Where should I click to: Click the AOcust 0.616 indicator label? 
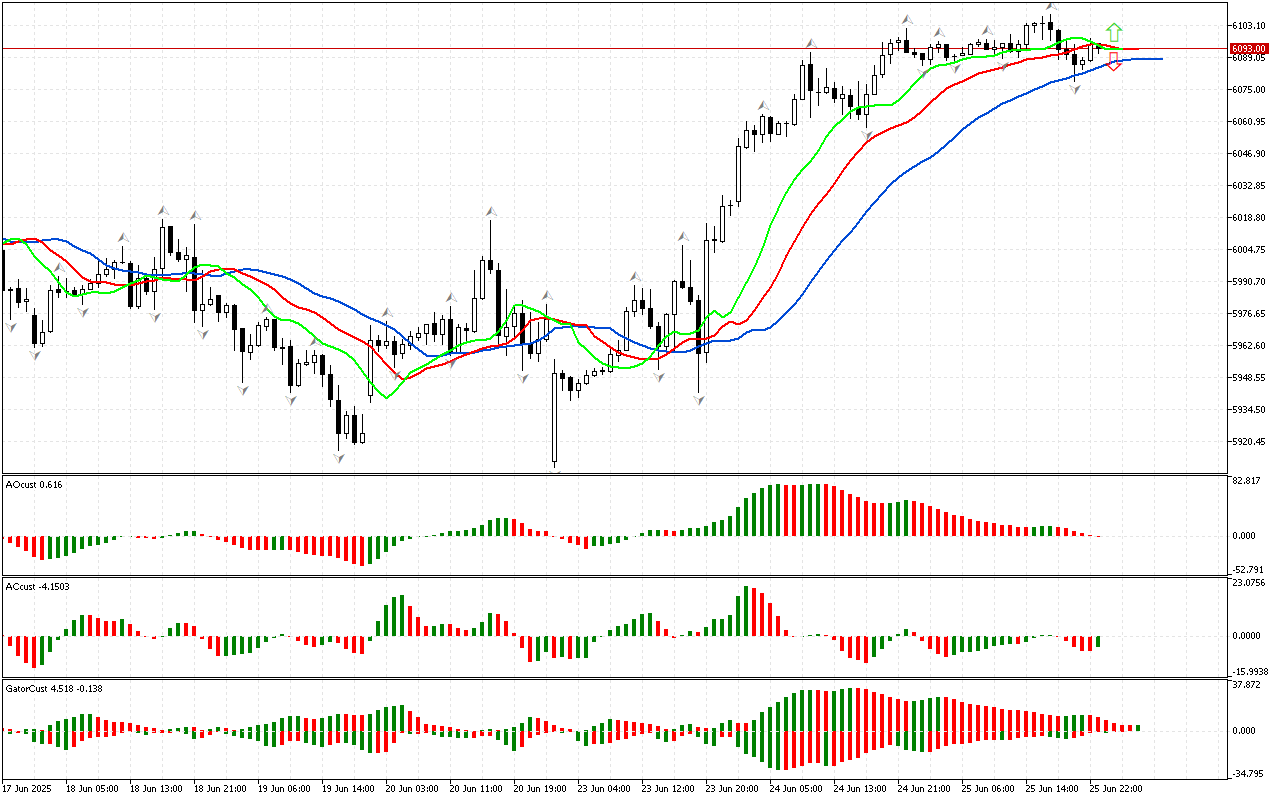pyautogui.click(x=34, y=485)
